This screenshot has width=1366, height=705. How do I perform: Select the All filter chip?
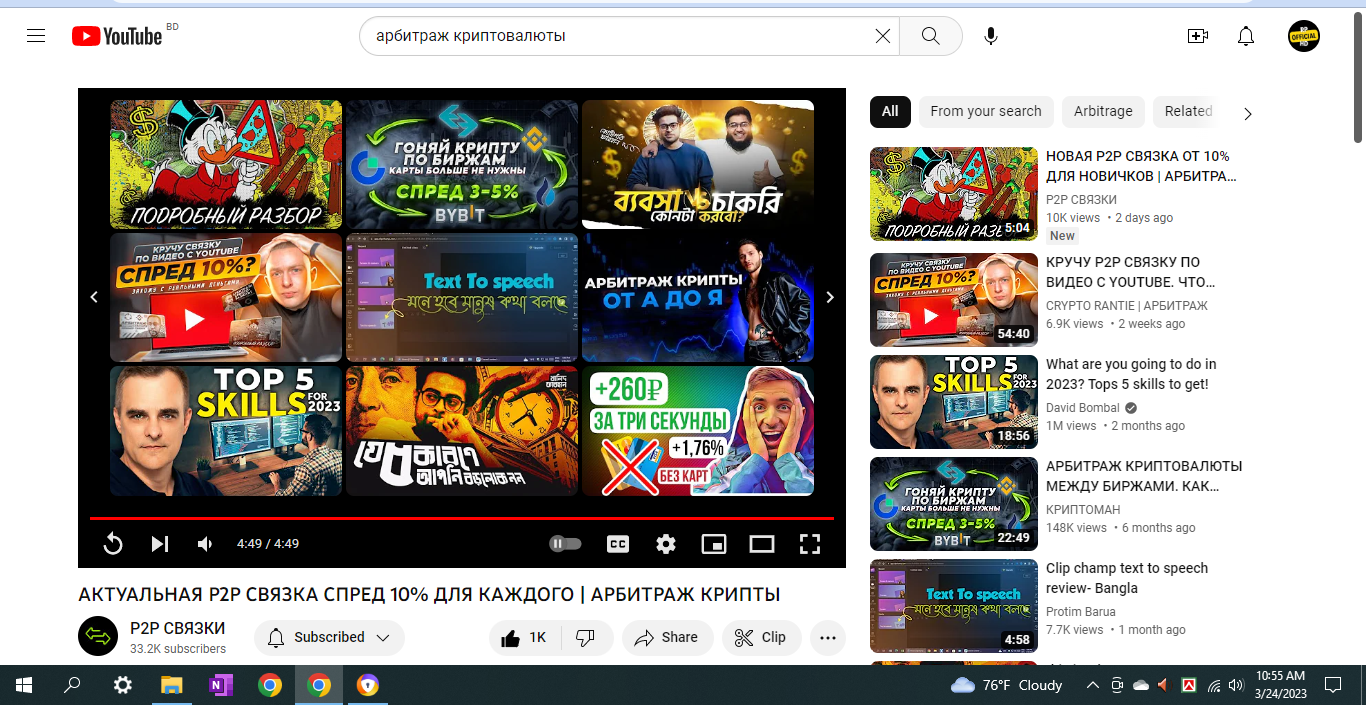click(x=890, y=111)
